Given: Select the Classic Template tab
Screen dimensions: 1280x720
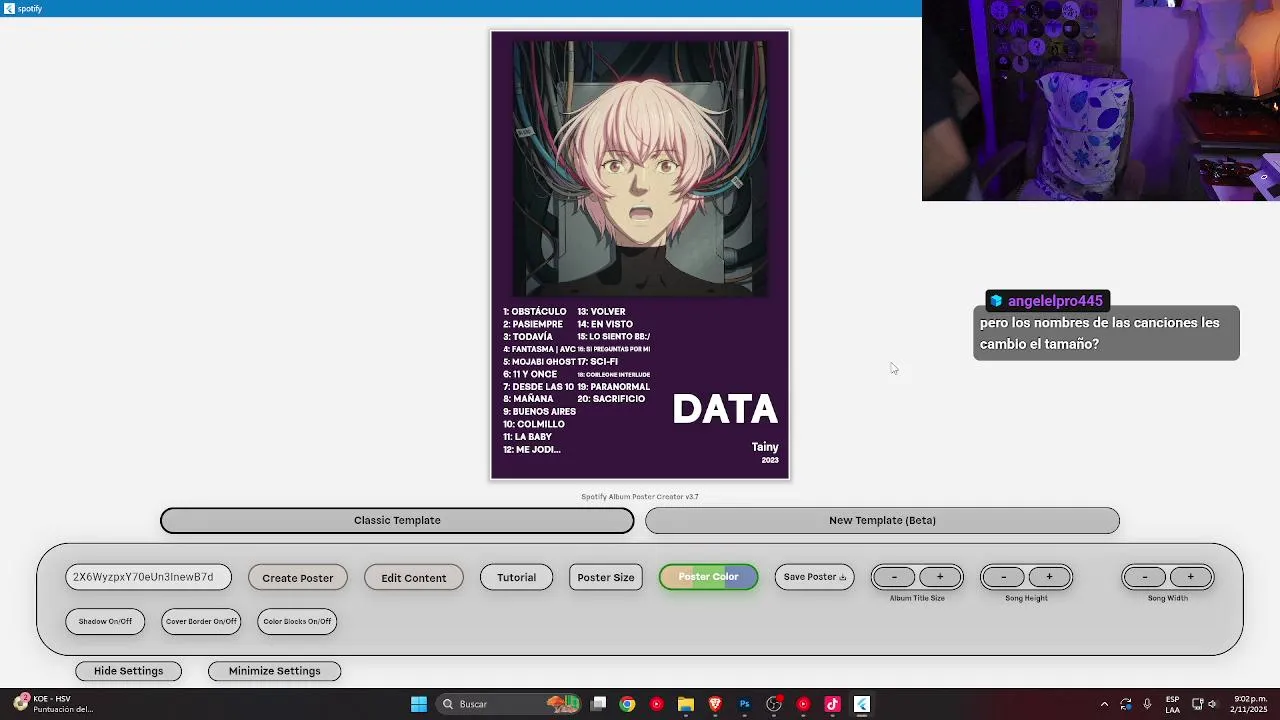Looking at the screenshot, I should [397, 520].
